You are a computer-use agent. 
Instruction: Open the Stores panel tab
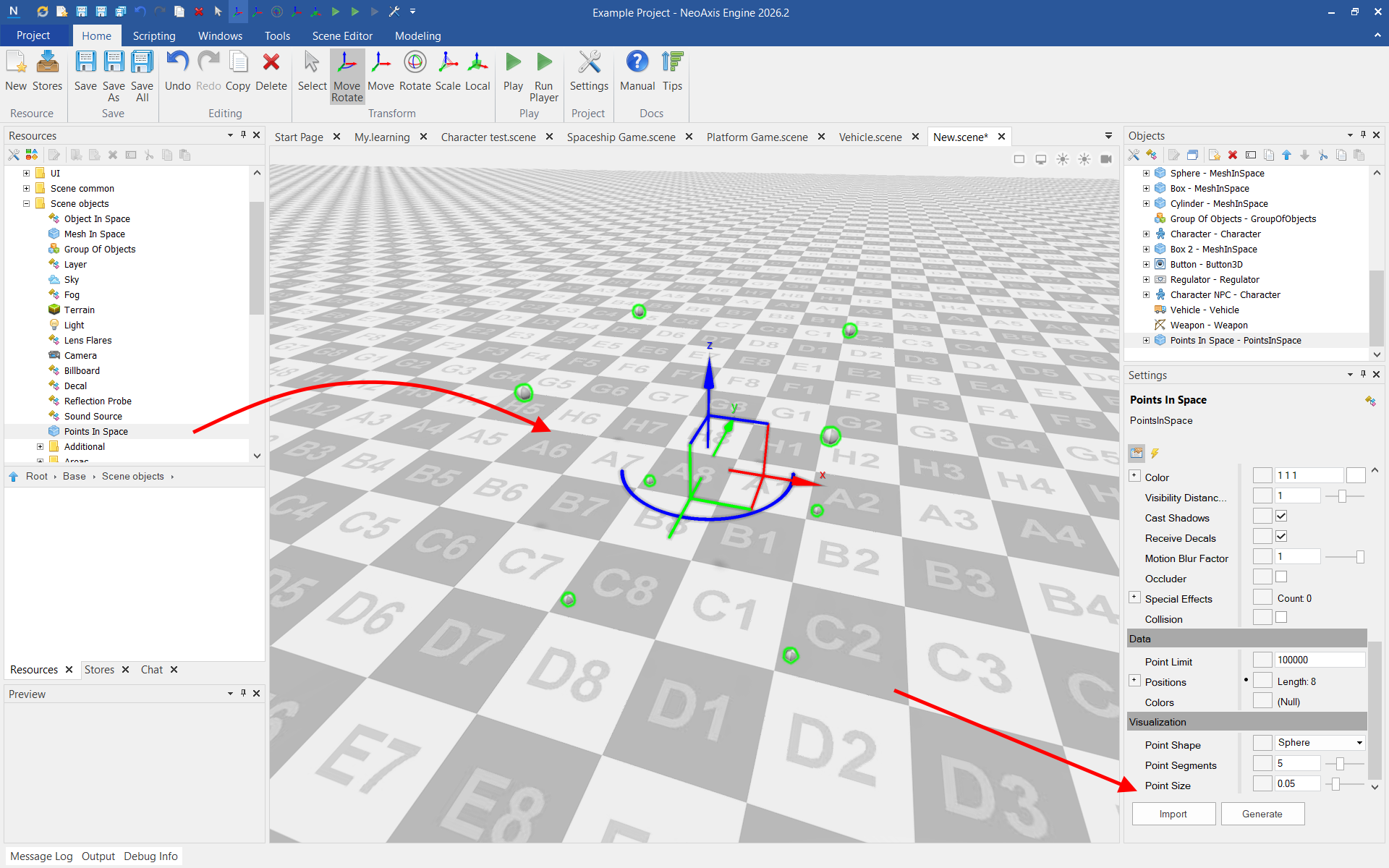(99, 670)
